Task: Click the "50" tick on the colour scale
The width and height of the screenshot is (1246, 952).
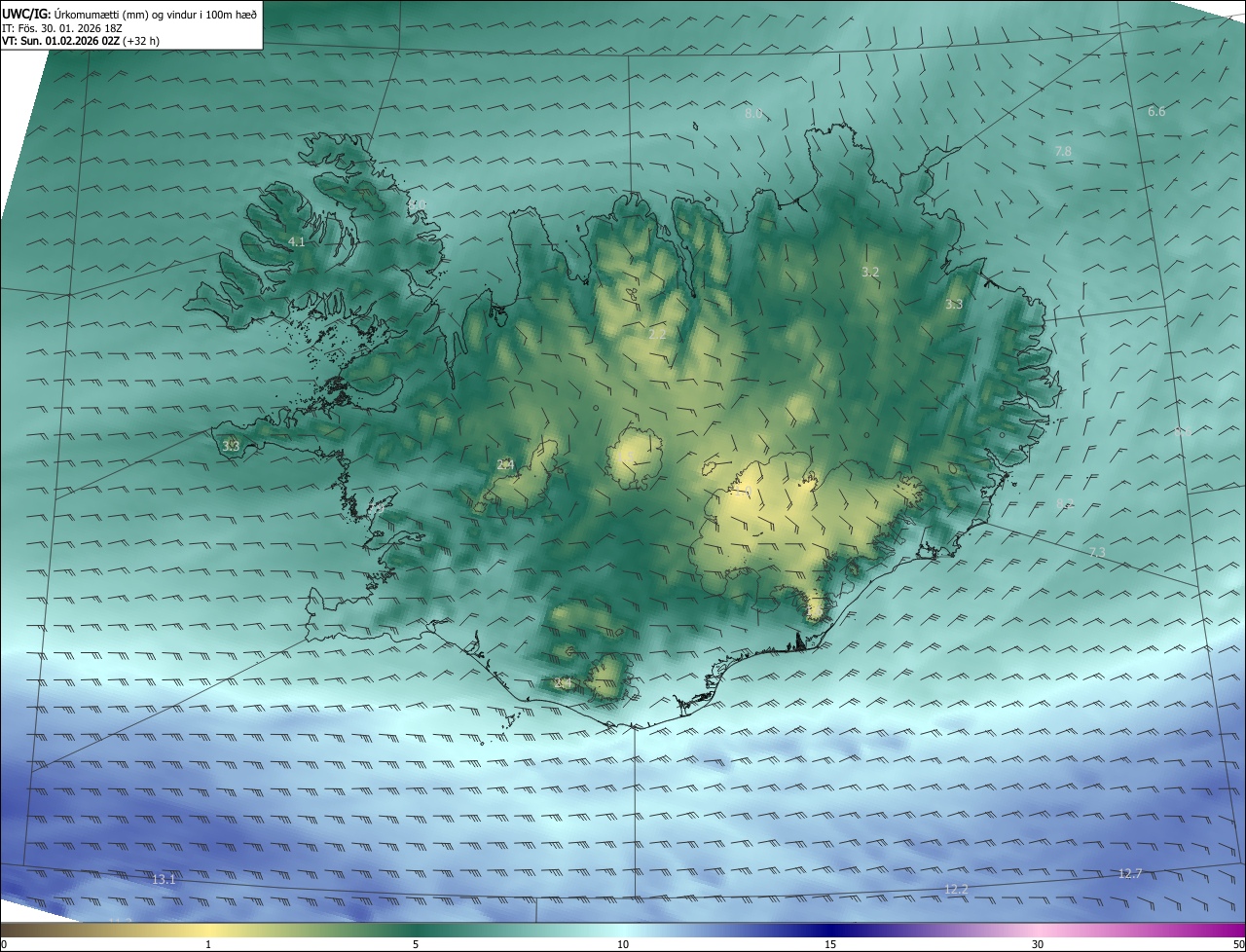Action: click(x=1238, y=944)
